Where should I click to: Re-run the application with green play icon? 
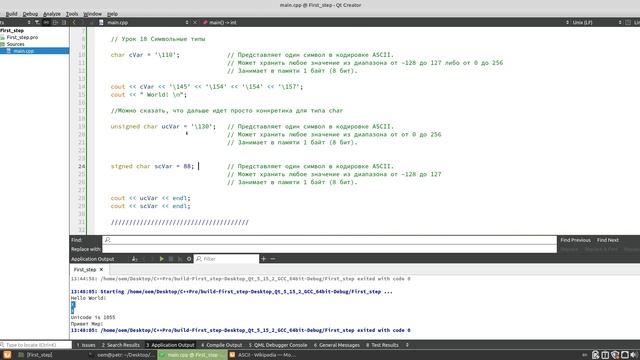coord(162,259)
